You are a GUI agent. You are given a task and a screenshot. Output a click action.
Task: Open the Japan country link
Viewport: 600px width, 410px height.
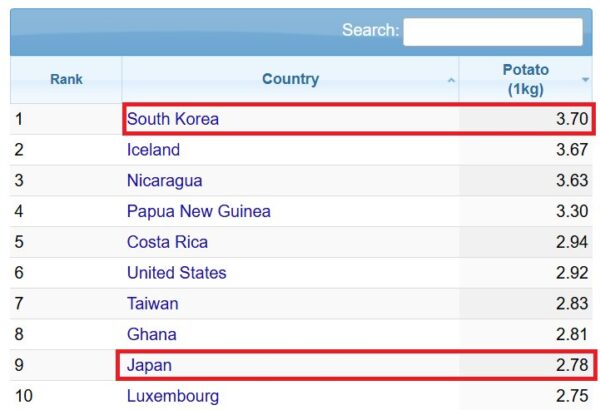149,365
